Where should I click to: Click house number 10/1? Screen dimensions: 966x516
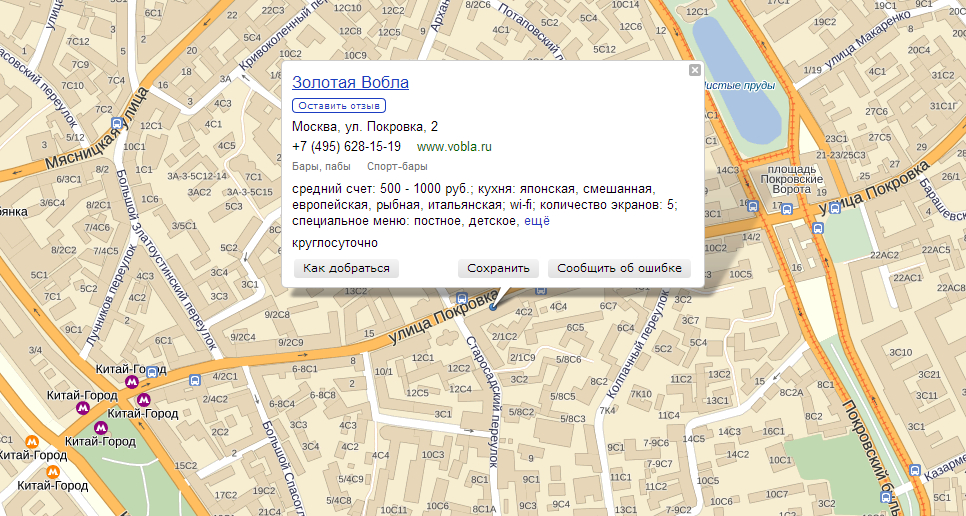(x=383, y=371)
